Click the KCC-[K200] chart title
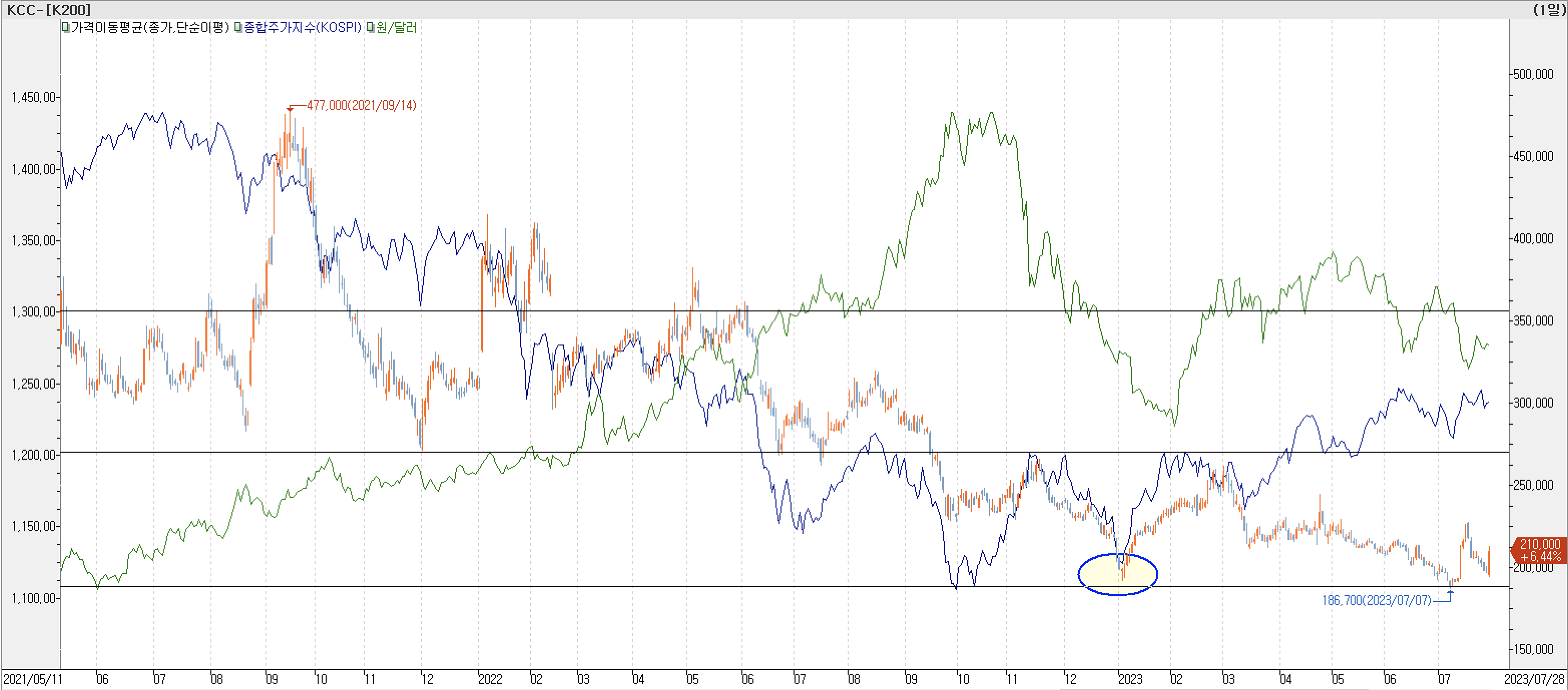This screenshot has width=1568, height=690. tap(49, 9)
